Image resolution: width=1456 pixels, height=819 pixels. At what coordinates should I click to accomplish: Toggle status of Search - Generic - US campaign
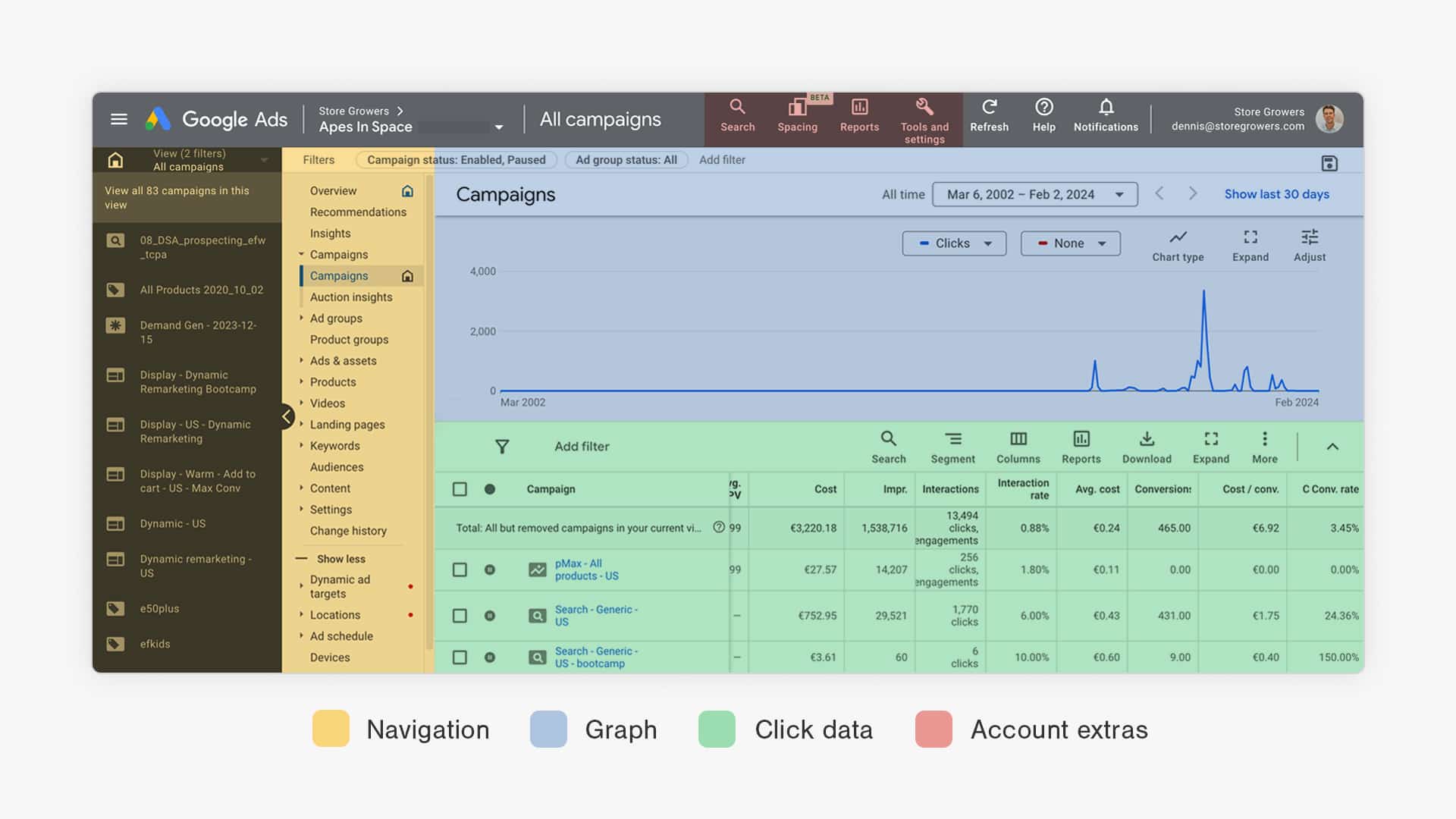(490, 616)
